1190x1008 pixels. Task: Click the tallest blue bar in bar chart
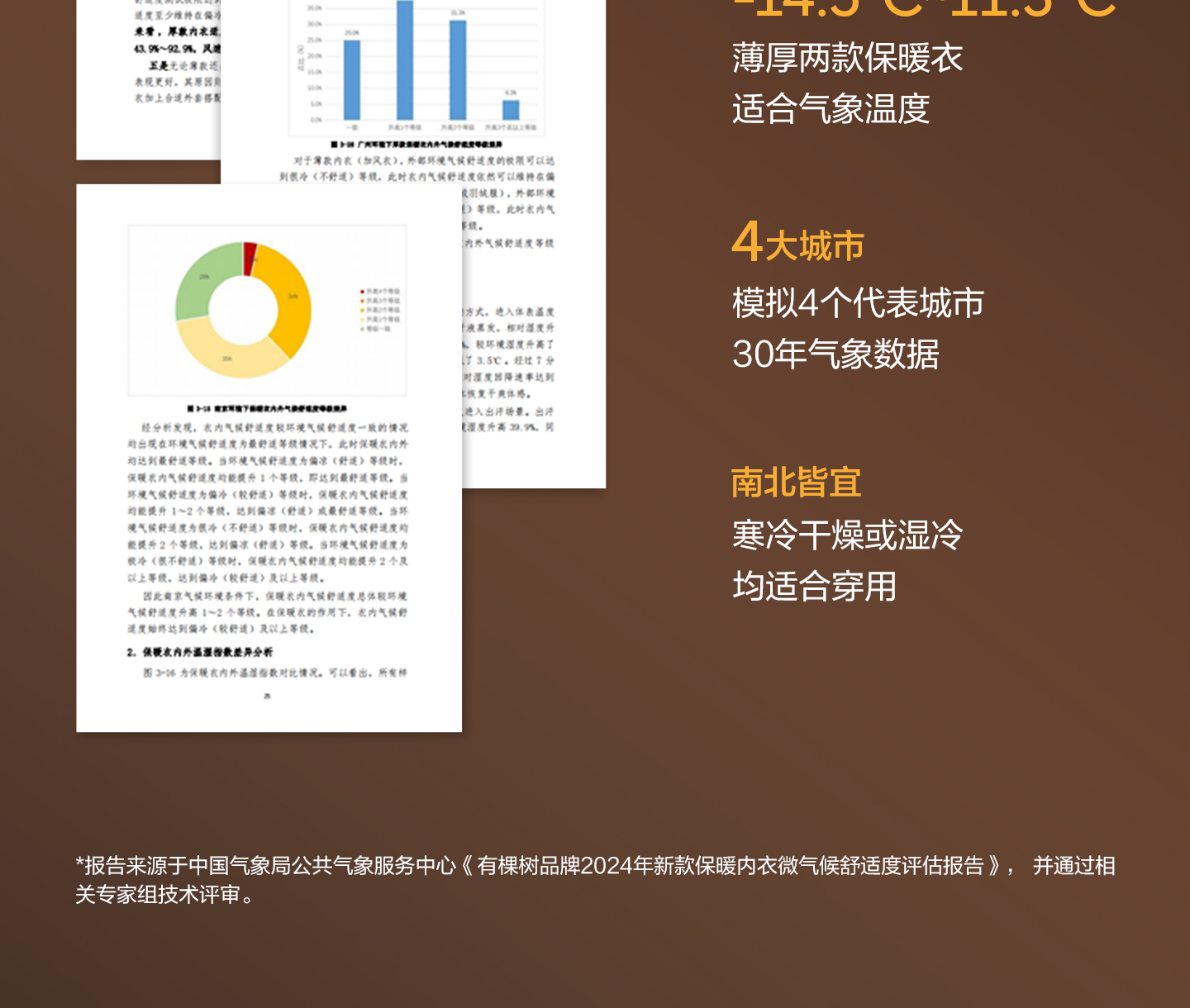(x=405, y=60)
